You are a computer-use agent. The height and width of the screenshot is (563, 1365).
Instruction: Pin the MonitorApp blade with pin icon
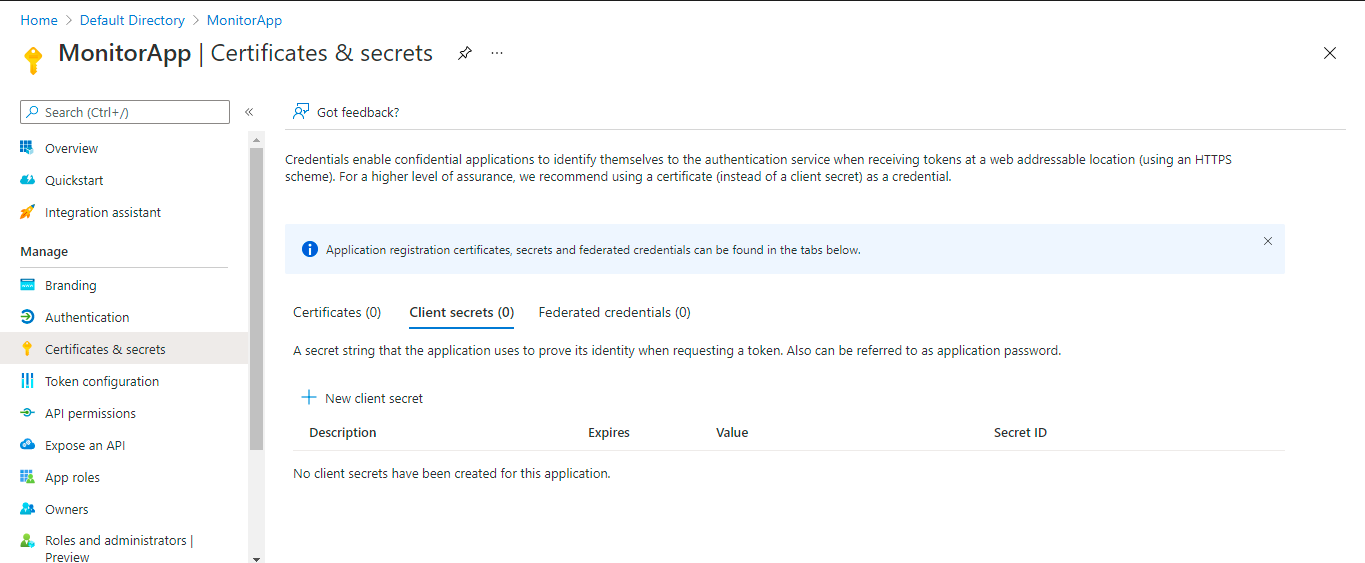[x=464, y=53]
